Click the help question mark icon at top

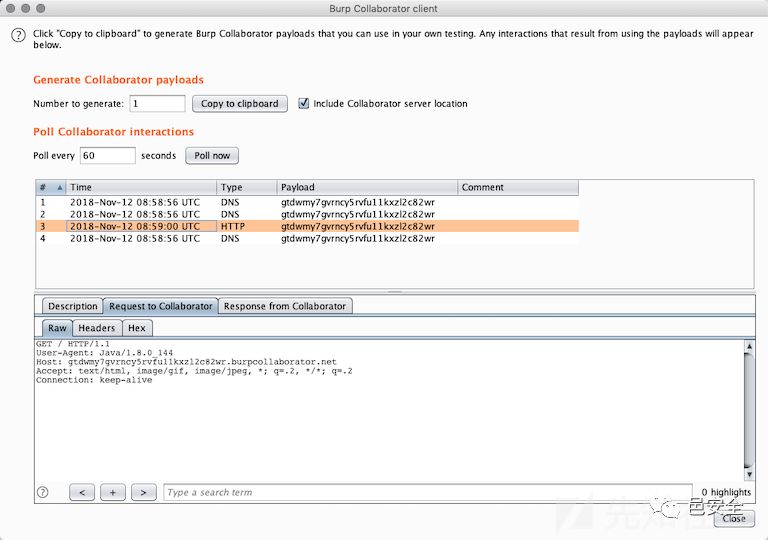18,35
